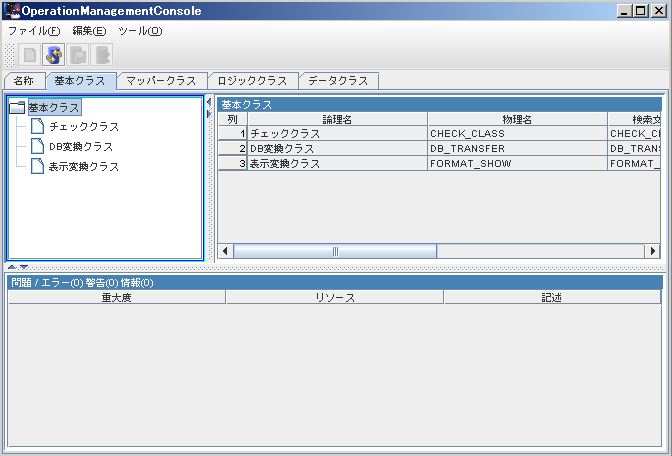Open the 編集(E) menu
The image size is (672, 456).
pos(89,31)
